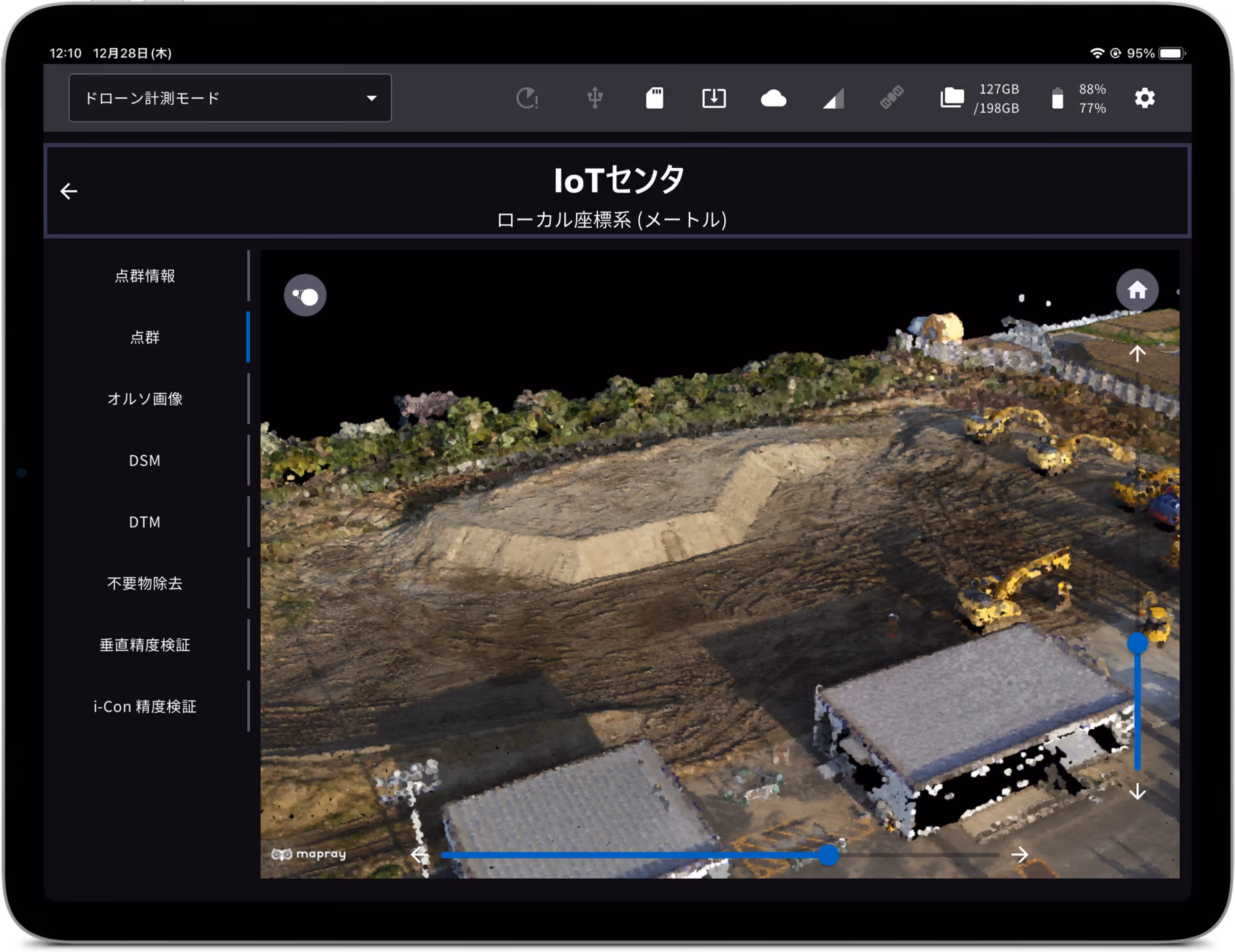Click the 127GB/198GB storage text
Image resolution: width=1235 pixels, height=952 pixels.
tap(996, 98)
